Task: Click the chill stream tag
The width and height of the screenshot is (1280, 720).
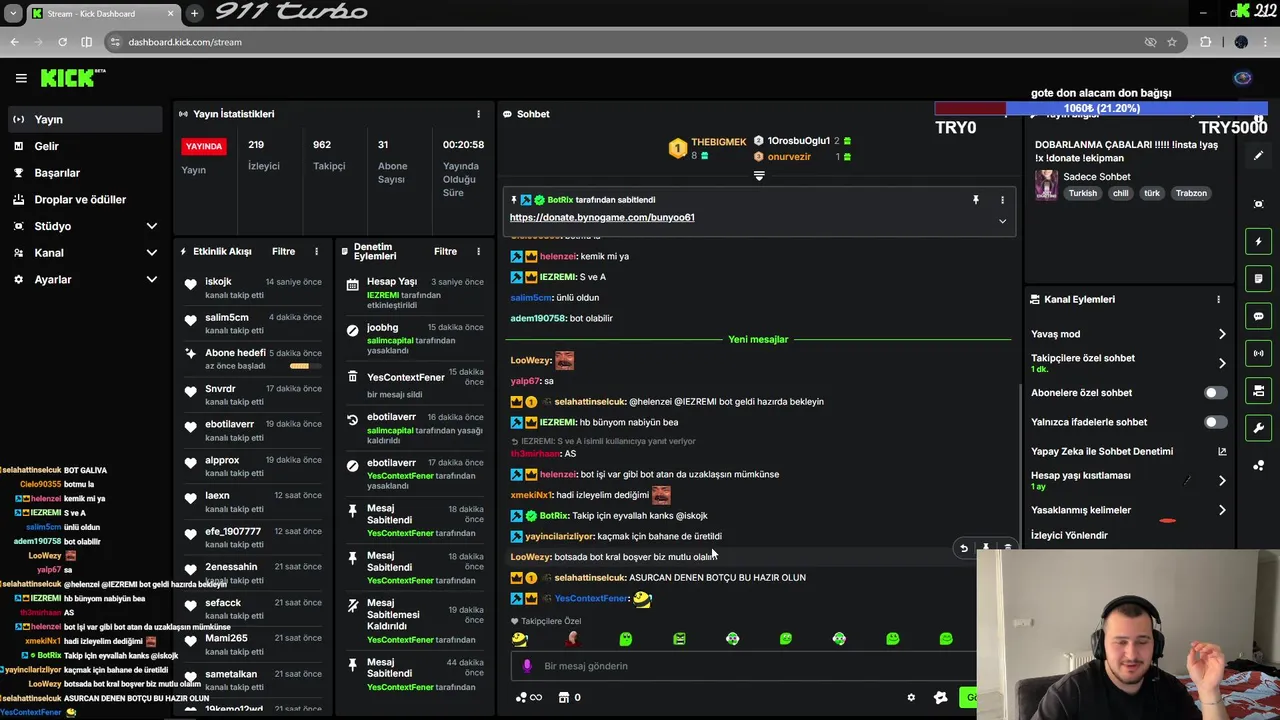Action: tap(1120, 193)
